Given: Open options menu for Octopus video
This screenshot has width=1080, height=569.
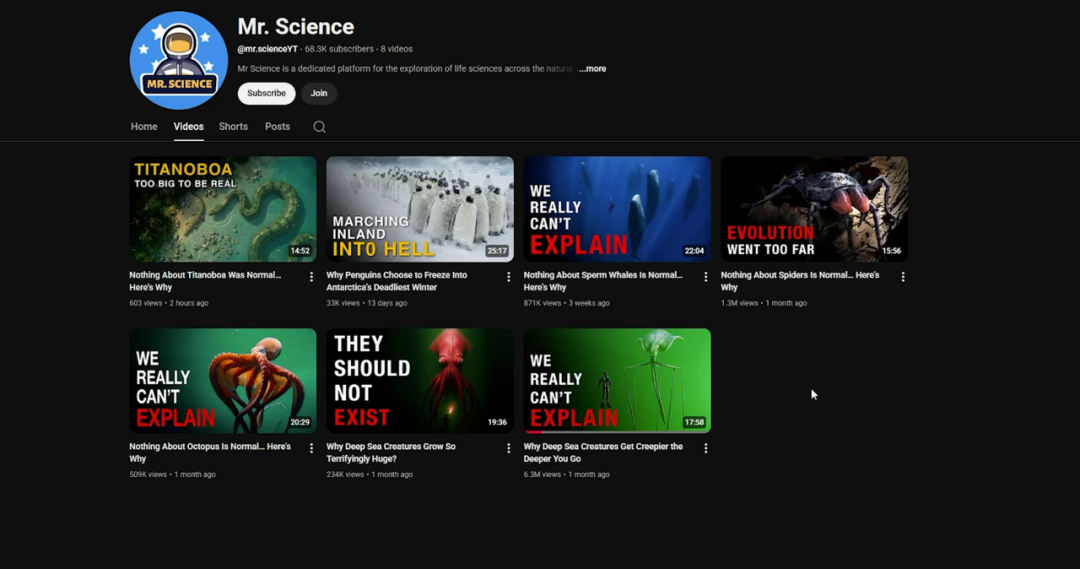Looking at the screenshot, I should click(x=311, y=449).
